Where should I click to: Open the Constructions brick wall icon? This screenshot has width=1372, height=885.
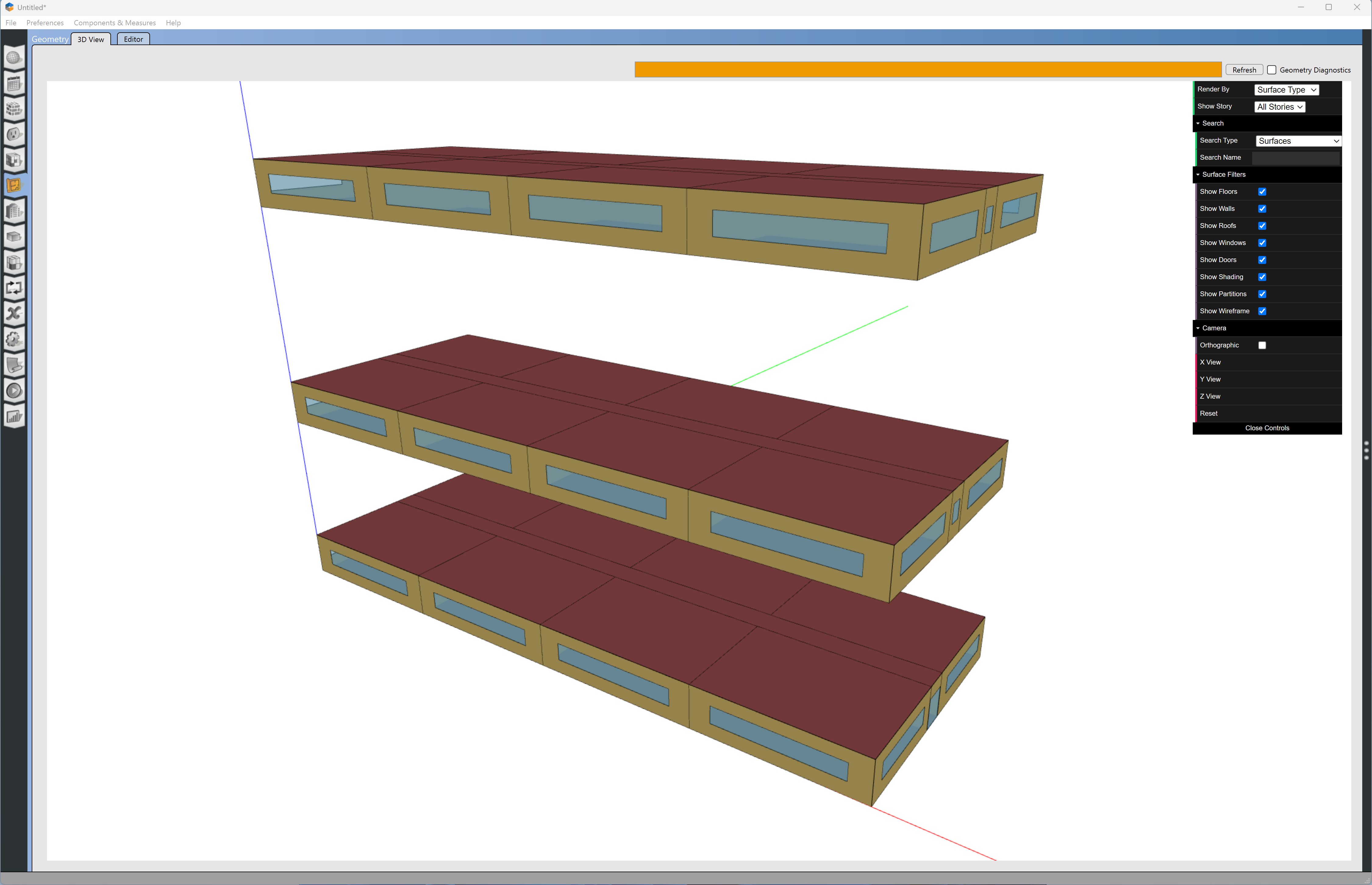click(x=14, y=108)
